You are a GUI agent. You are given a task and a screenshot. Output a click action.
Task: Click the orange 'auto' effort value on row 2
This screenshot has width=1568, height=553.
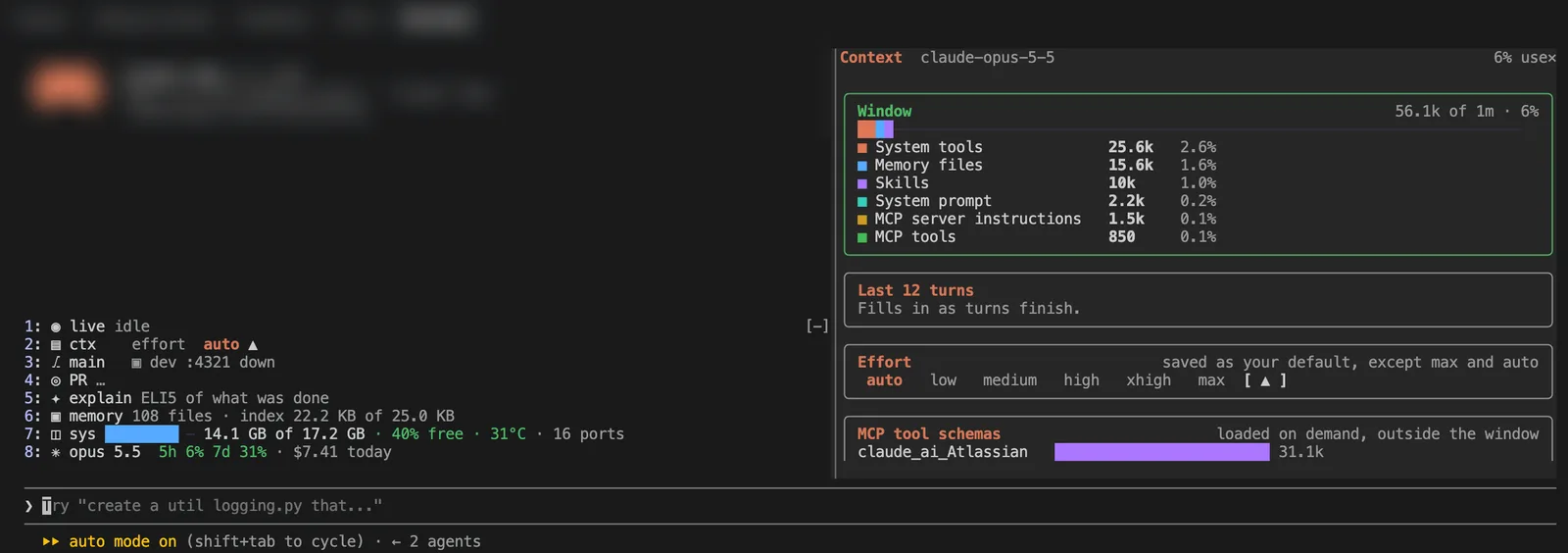pos(221,345)
